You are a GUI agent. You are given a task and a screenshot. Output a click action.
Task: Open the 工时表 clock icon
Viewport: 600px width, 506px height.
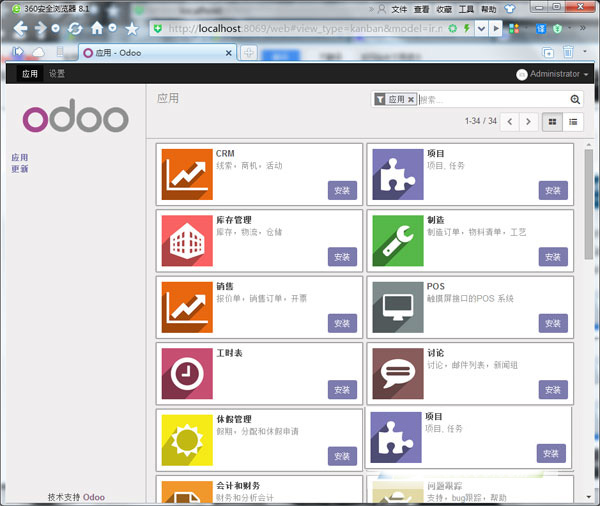coord(187,374)
